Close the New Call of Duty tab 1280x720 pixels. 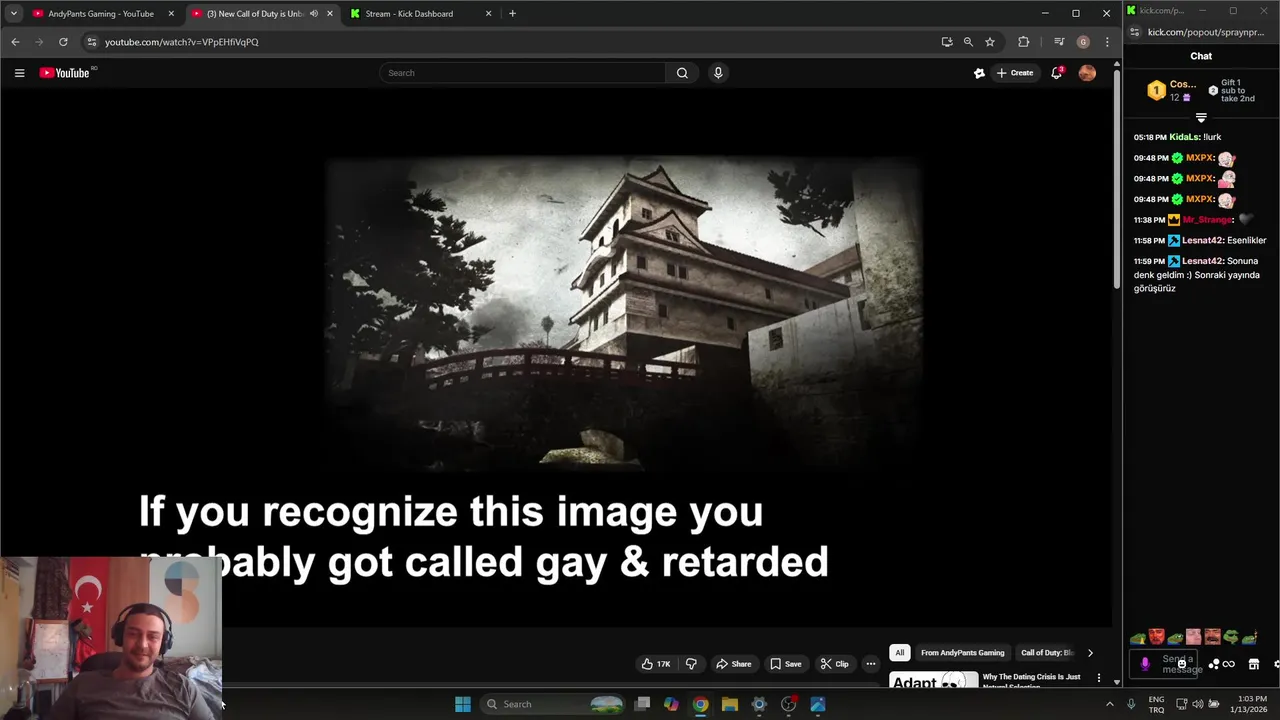pyautogui.click(x=330, y=14)
